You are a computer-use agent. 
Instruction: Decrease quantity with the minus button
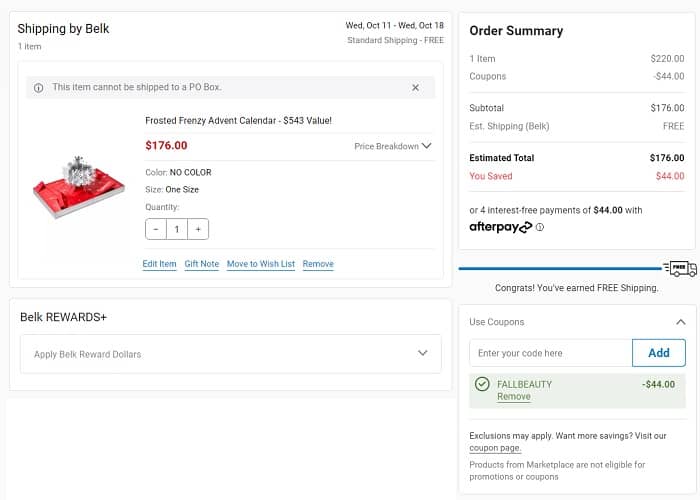[x=156, y=229]
